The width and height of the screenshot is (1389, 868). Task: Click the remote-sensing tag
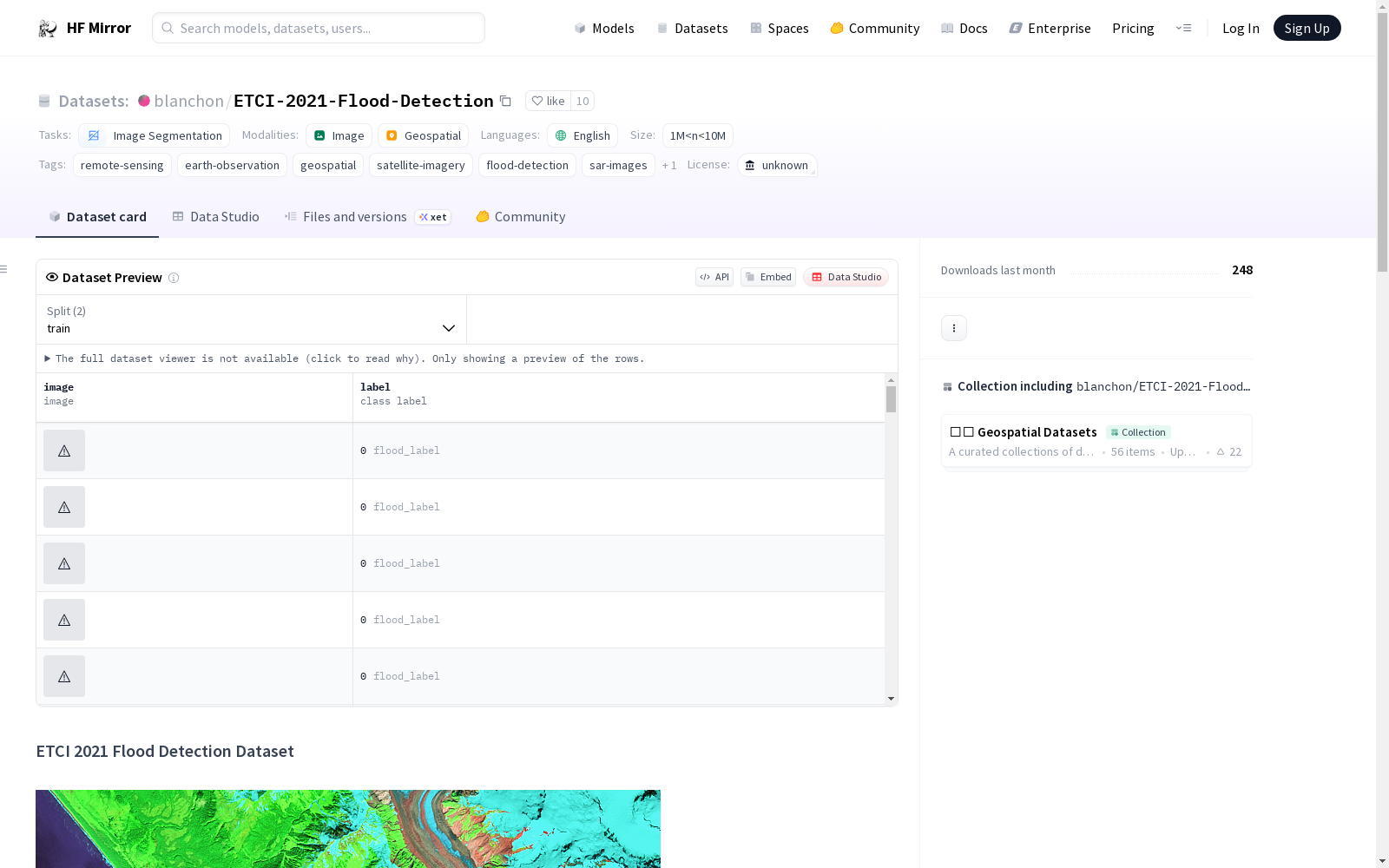pyautogui.click(x=122, y=165)
